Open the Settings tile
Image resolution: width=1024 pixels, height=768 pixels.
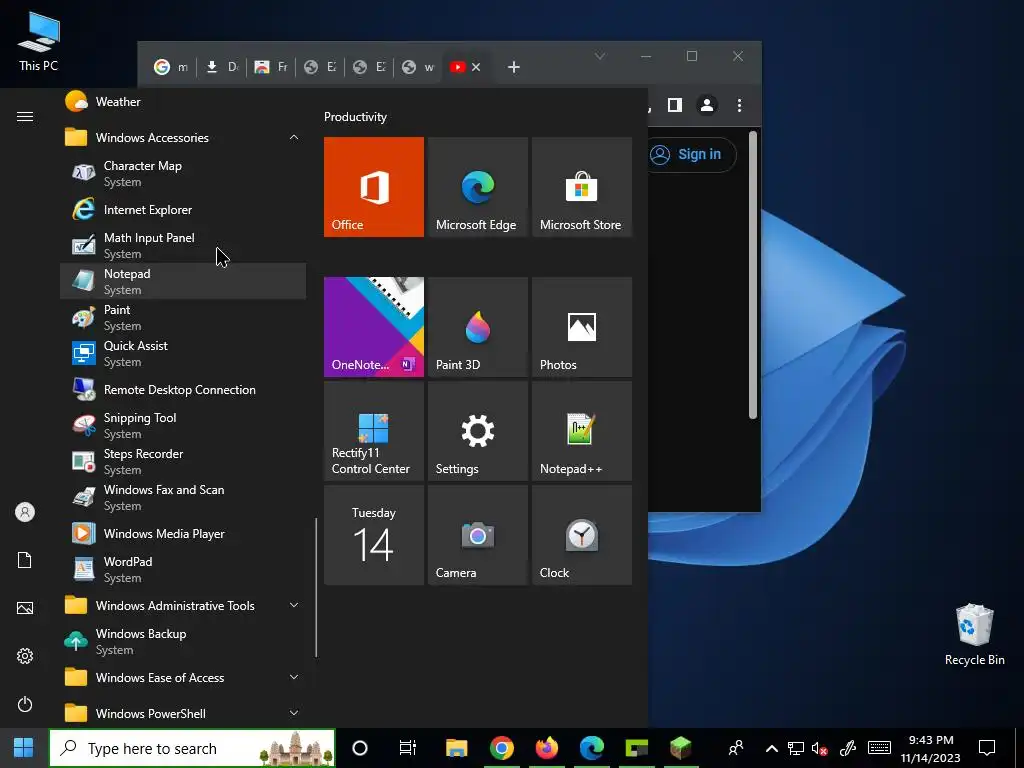(x=477, y=431)
